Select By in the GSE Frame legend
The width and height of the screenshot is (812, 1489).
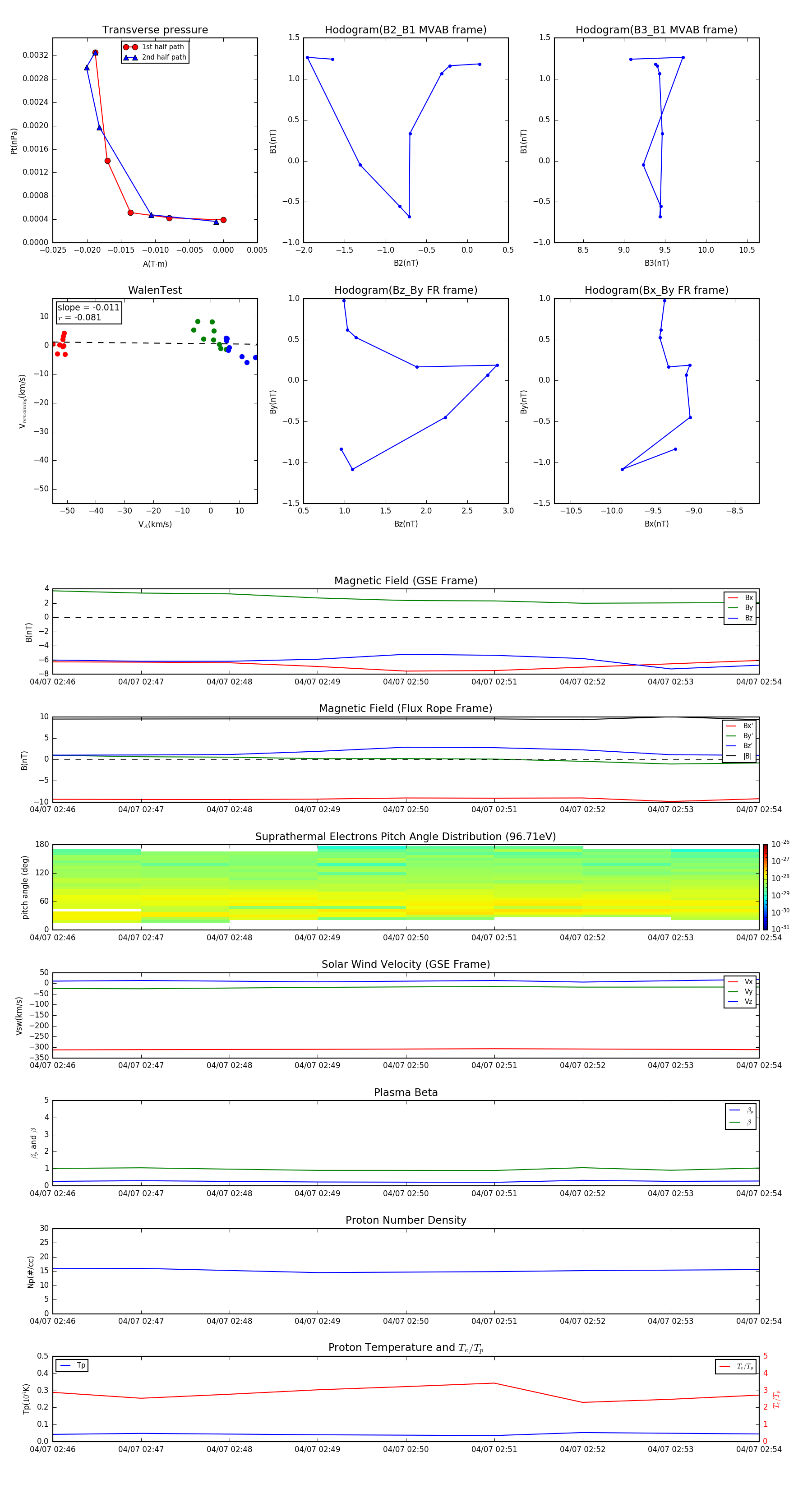[x=740, y=607]
